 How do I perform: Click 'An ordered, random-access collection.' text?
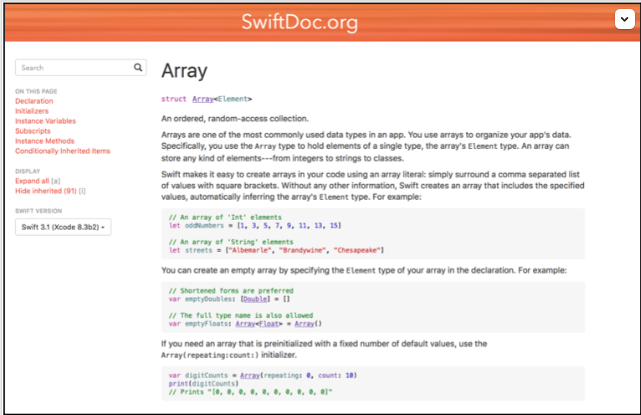235,119
